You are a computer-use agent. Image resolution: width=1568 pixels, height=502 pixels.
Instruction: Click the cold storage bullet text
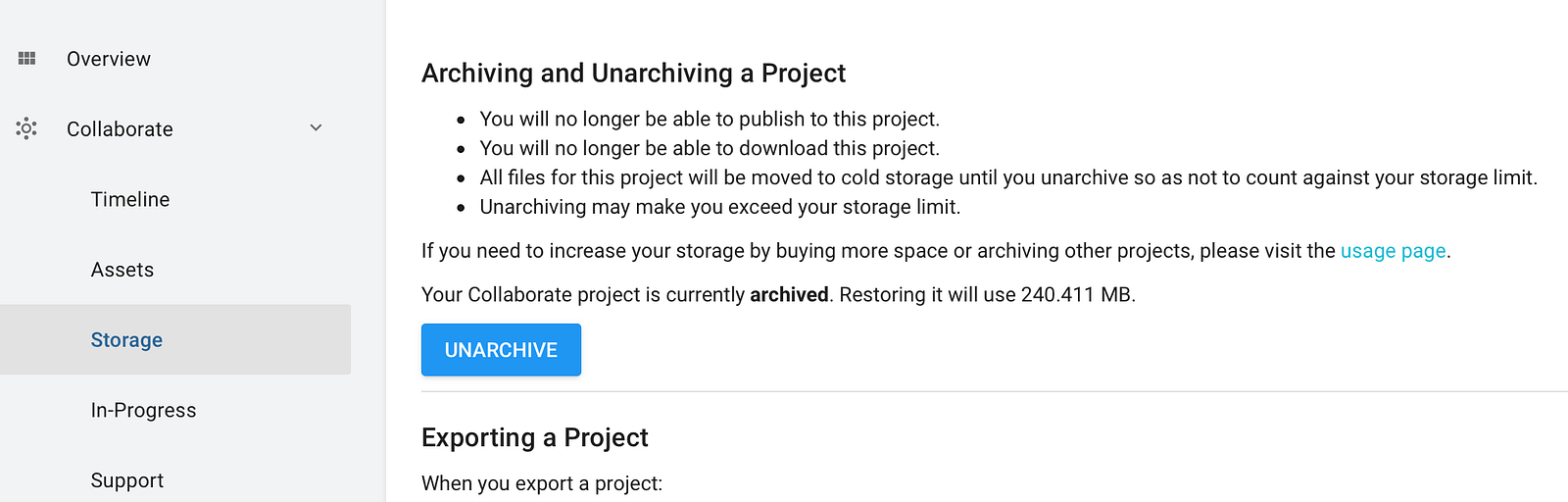point(1007,178)
